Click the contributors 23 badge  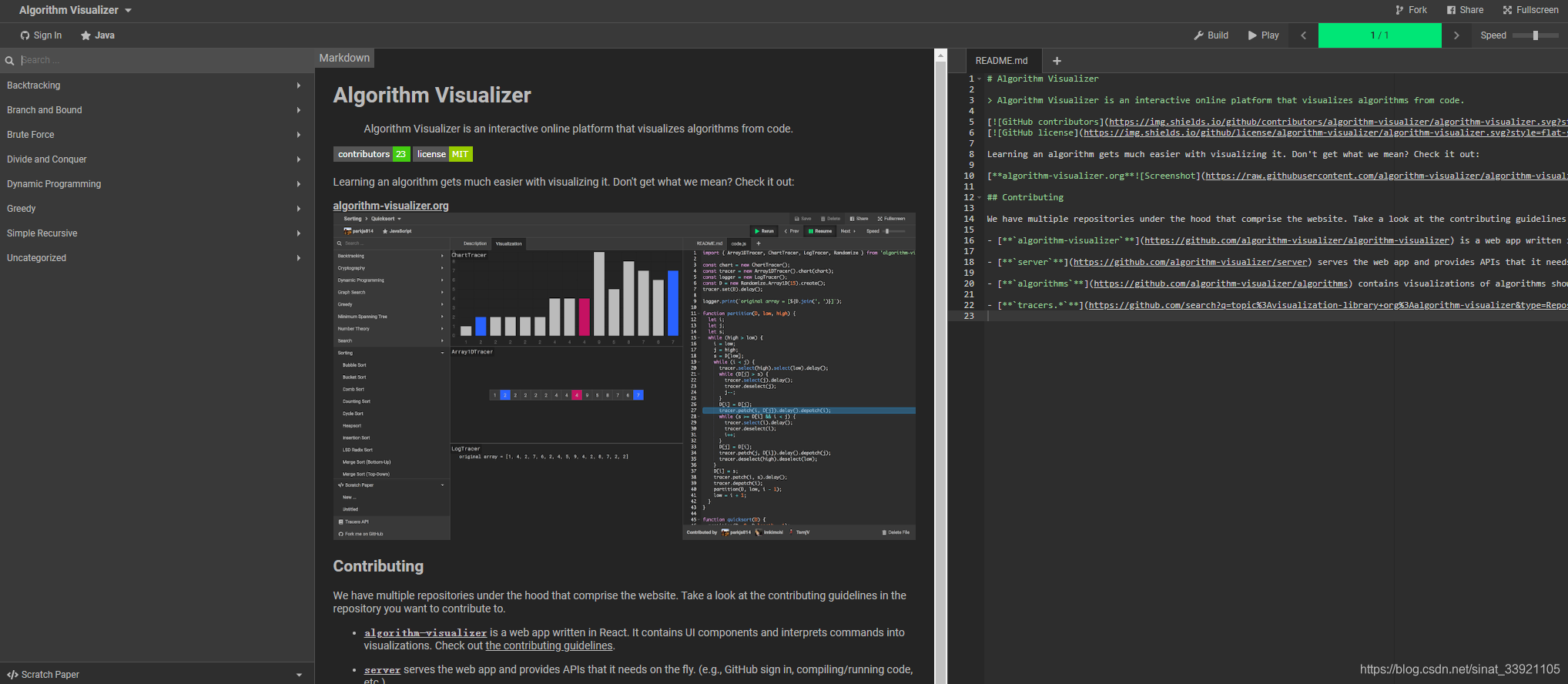pos(372,154)
